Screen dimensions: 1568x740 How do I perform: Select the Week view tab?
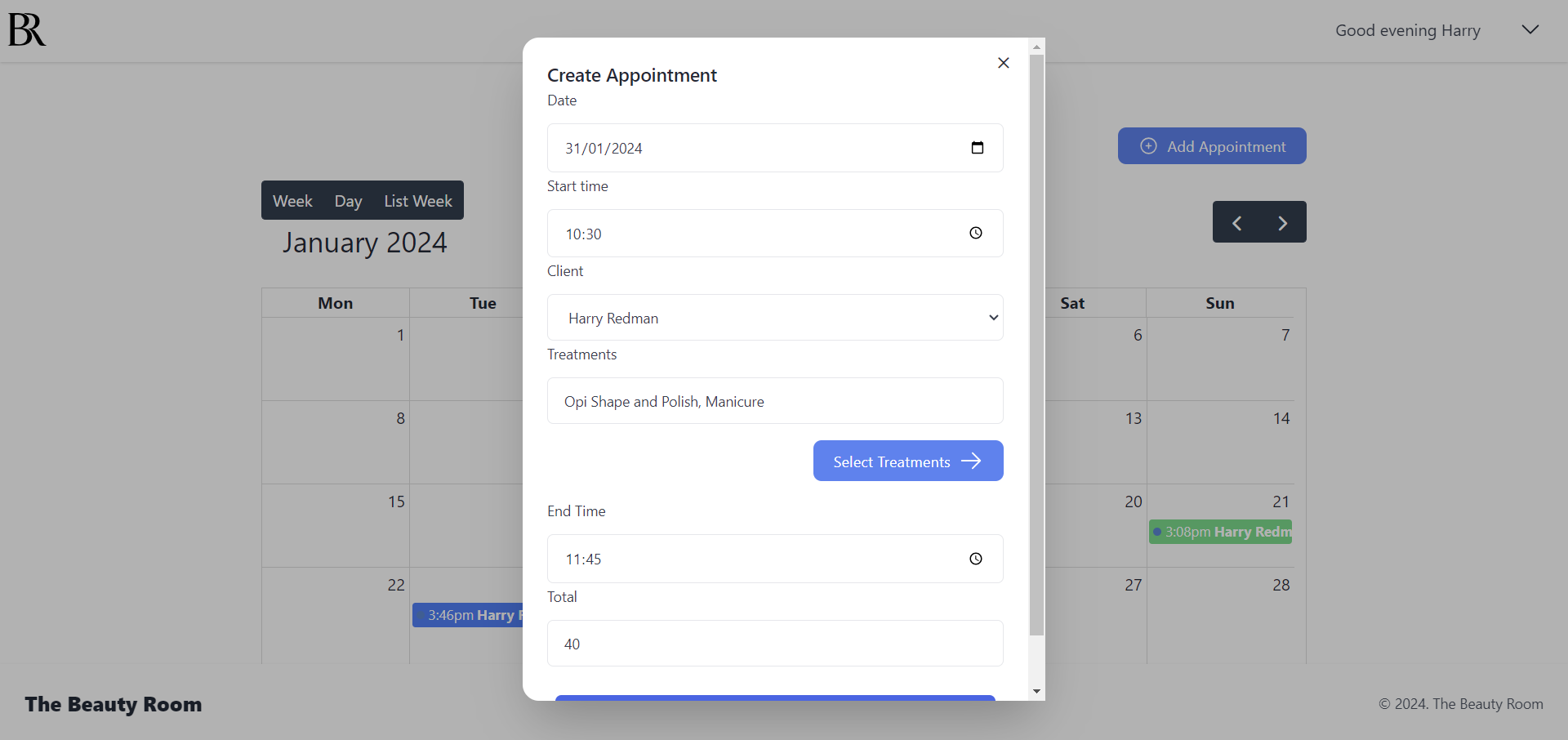pos(292,200)
